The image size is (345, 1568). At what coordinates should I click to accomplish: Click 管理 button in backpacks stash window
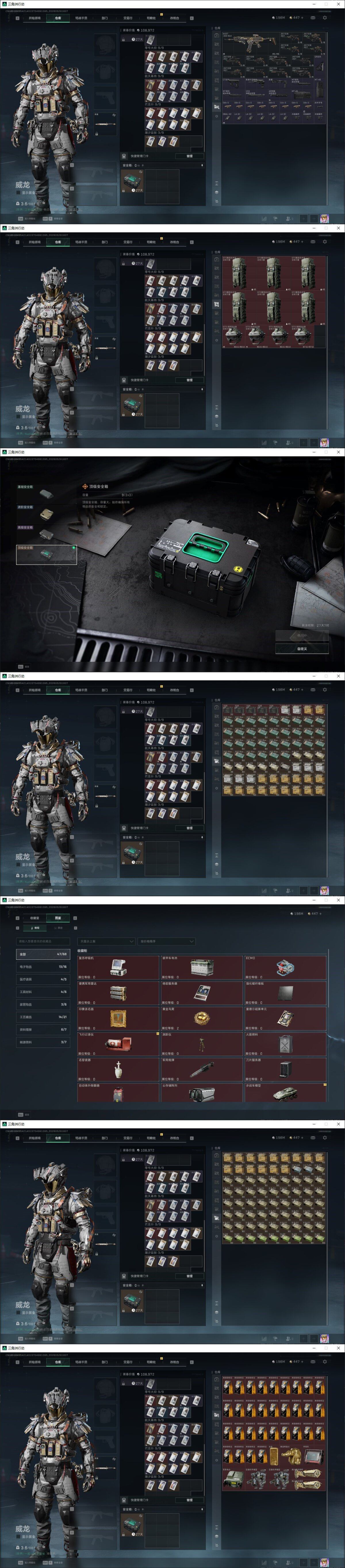(189, 380)
